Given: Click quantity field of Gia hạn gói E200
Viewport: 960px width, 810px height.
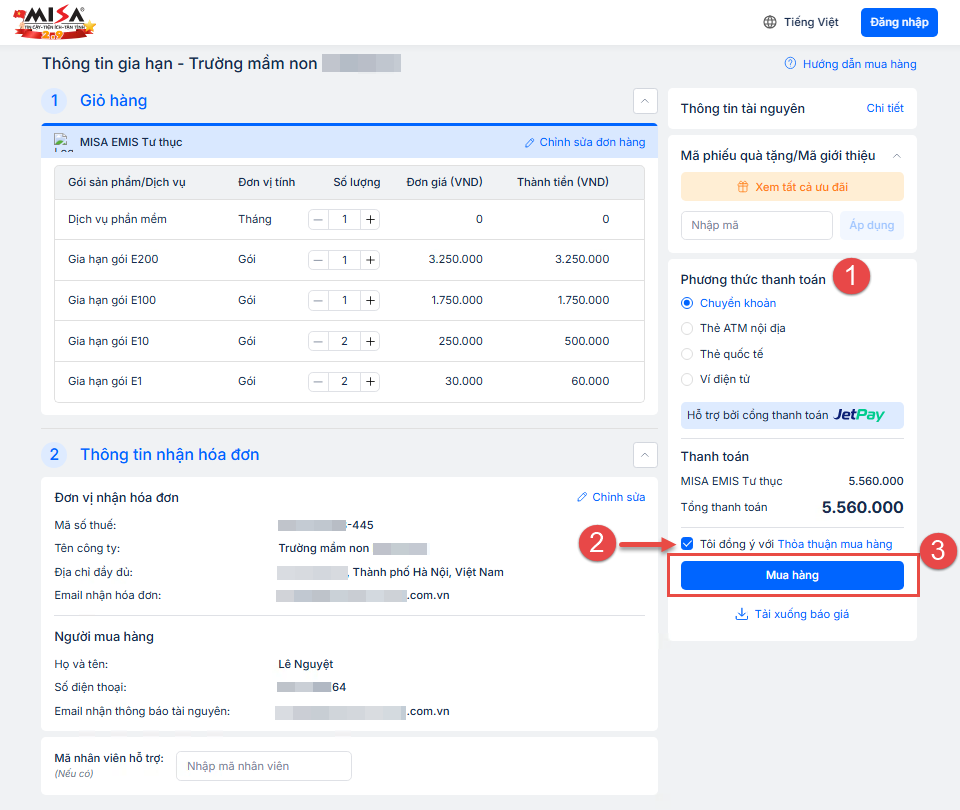Looking at the screenshot, I should point(344,260).
